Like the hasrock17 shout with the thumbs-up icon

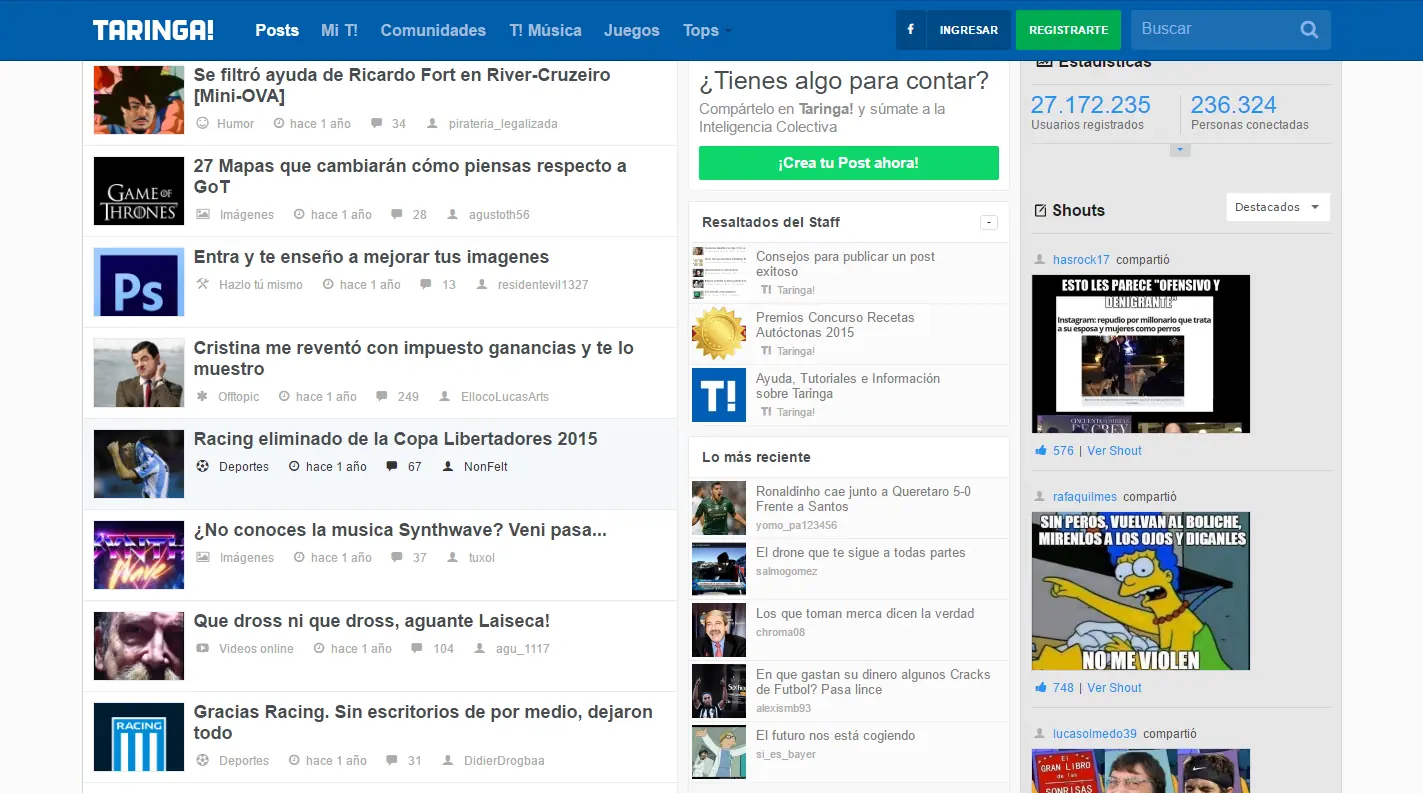pos(1041,450)
